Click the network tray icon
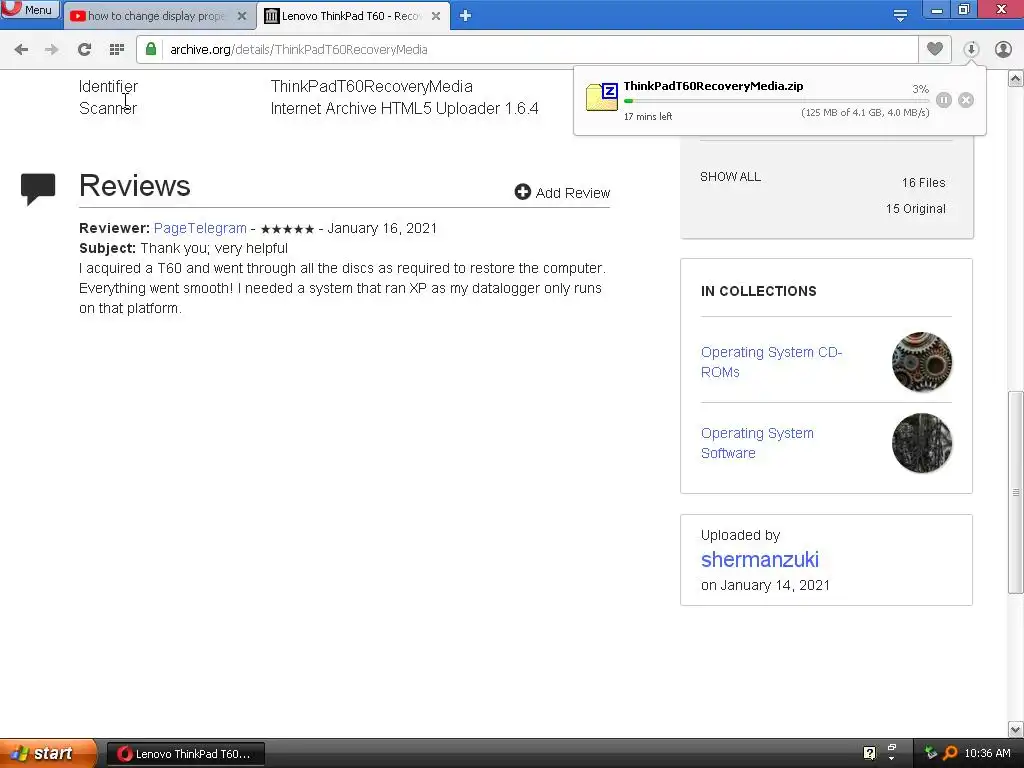 [x=931, y=753]
